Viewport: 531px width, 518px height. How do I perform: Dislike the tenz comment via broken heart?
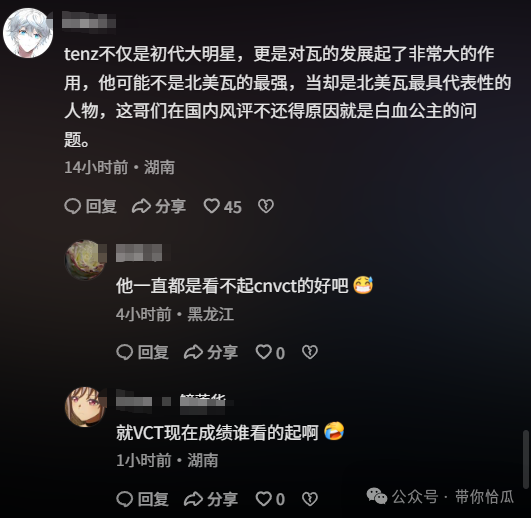[x=266, y=206]
